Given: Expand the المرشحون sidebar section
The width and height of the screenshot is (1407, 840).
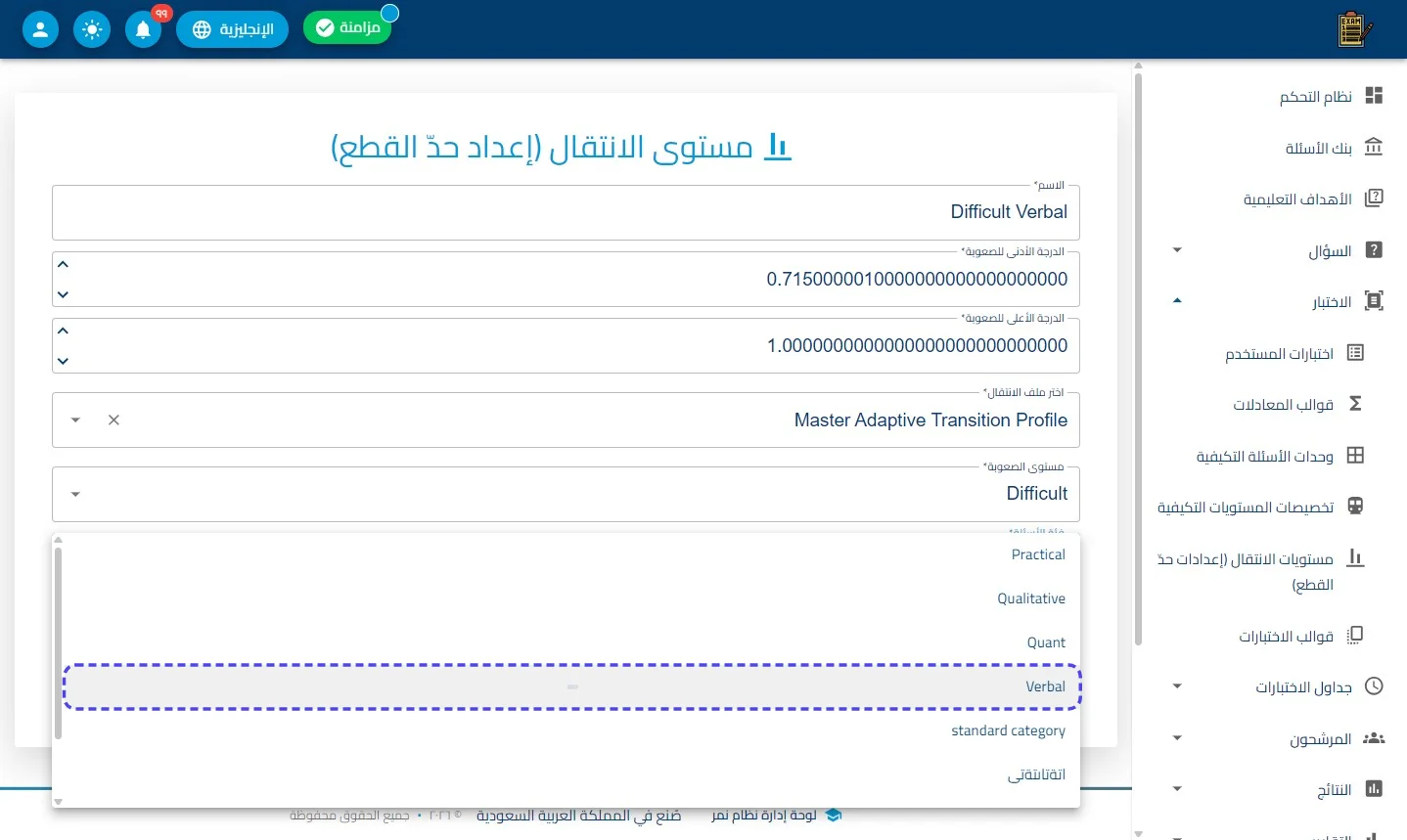Looking at the screenshot, I should click(x=1177, y=738).
